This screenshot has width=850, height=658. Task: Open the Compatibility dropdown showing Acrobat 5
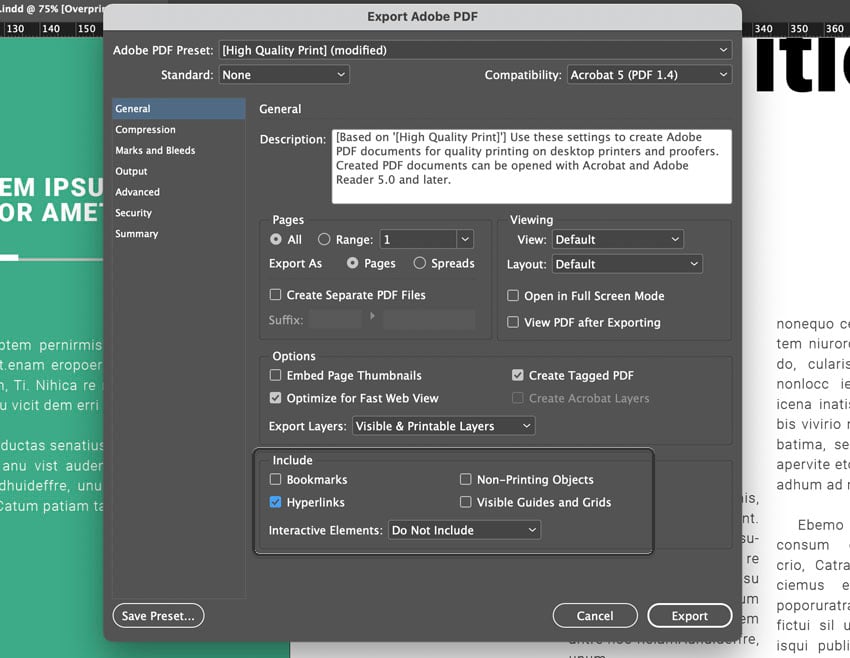[x=649, y=74]
